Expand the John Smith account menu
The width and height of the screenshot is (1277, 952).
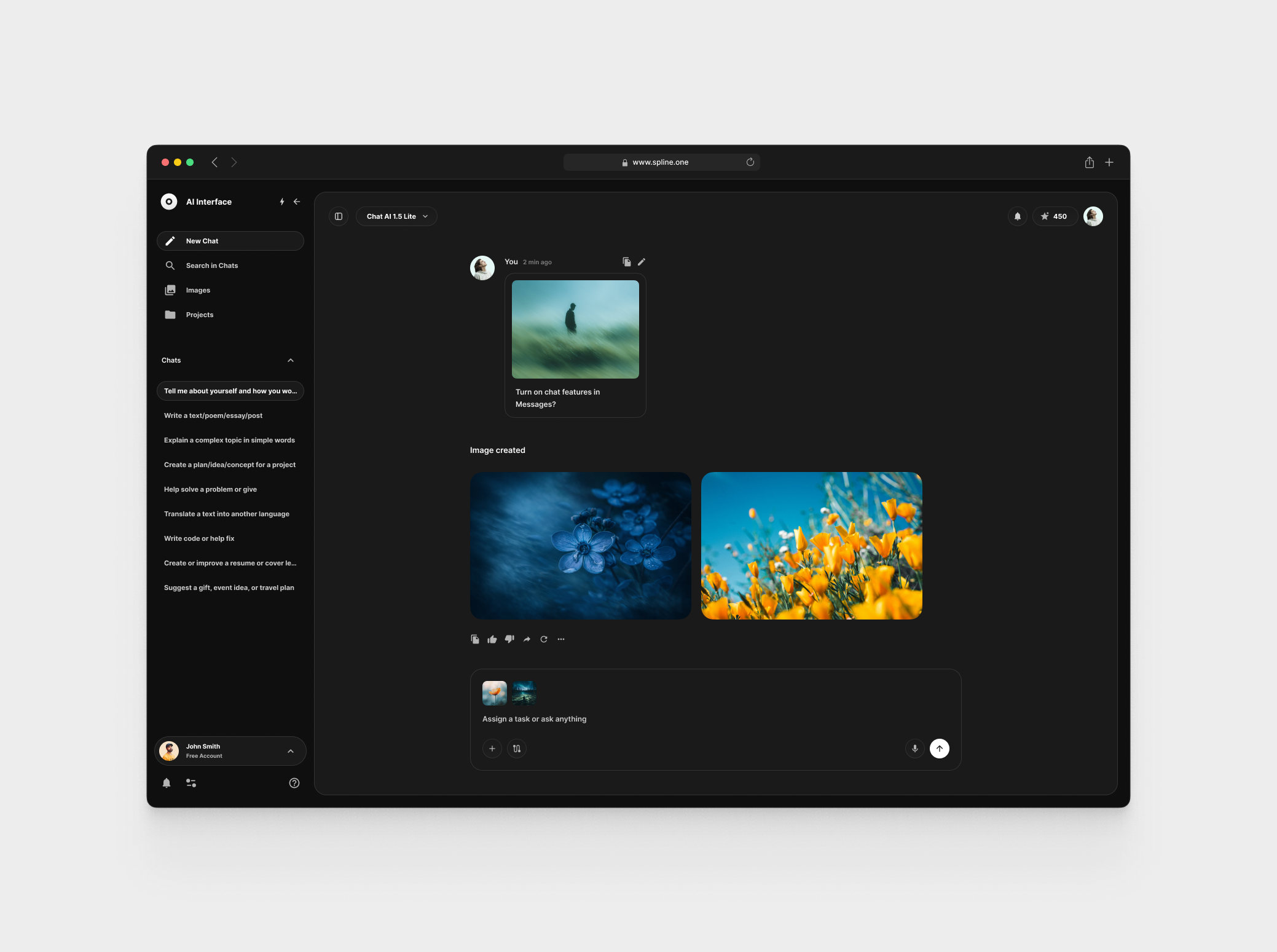pos(230,751)
